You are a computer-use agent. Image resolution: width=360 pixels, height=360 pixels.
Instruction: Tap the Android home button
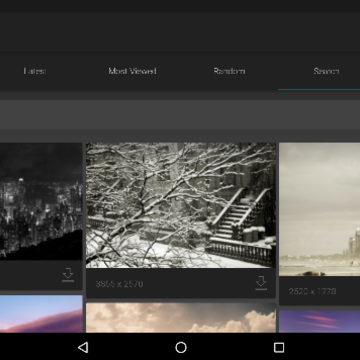181,347
